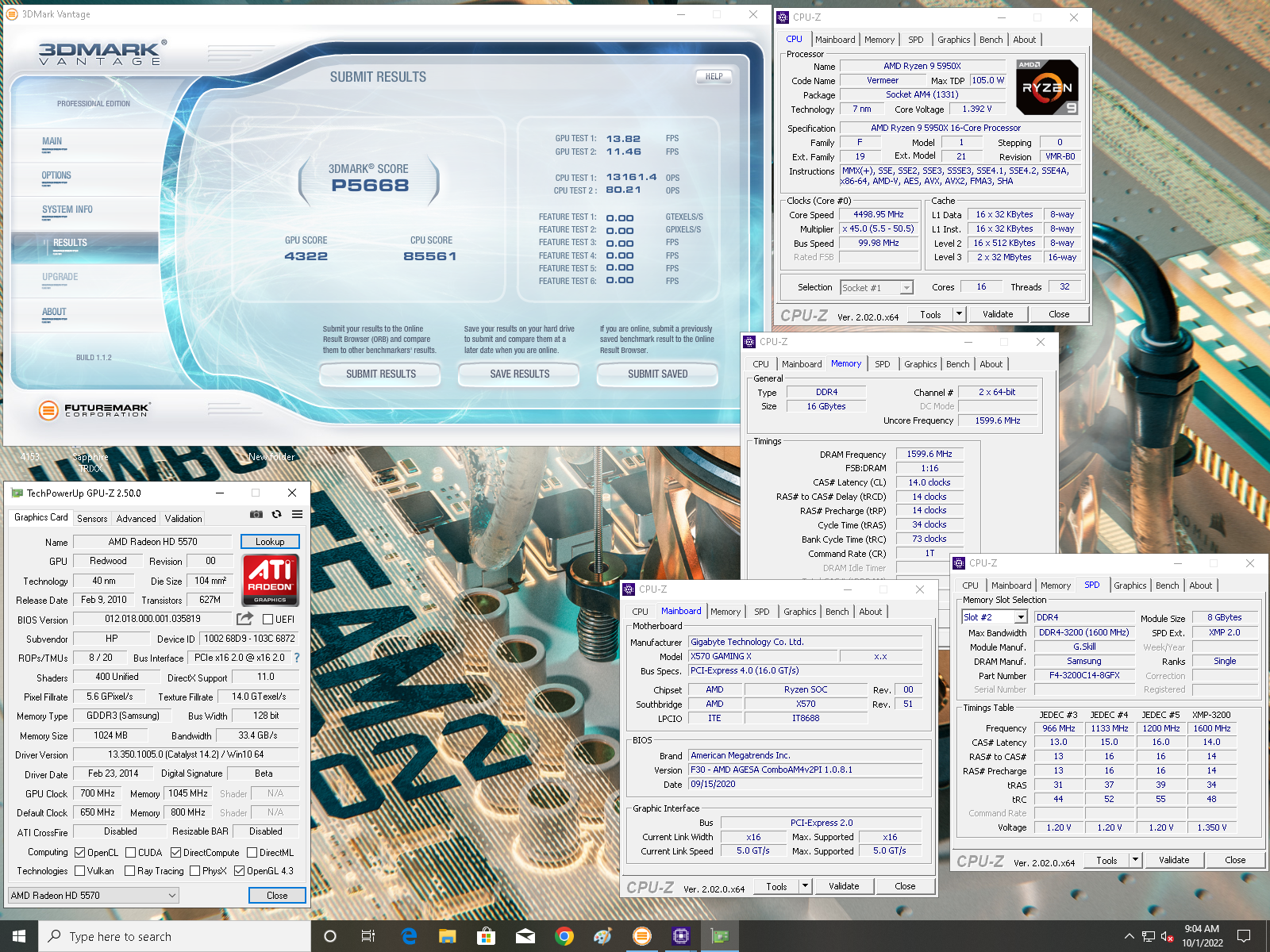Toggle the Ray Tracing checkbox
The width and height of the screenshot is (1270, 952).
point(129,871)
